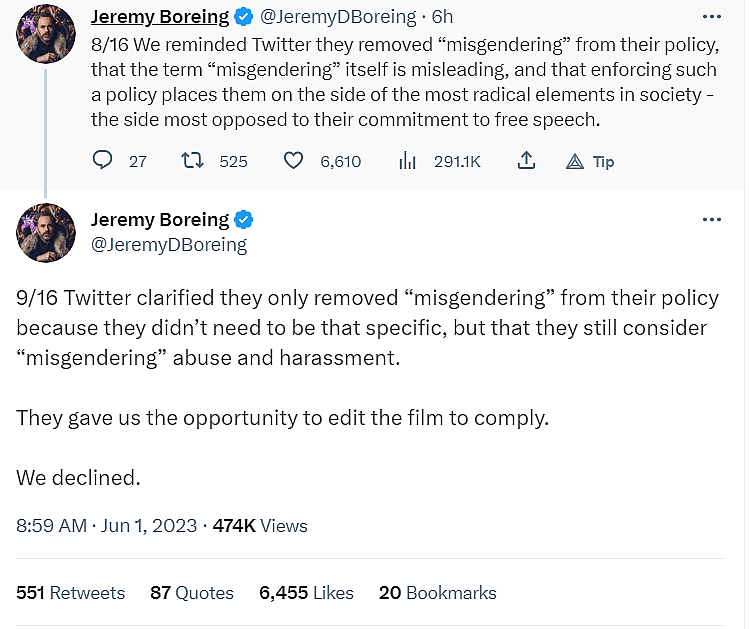View the 6,455 Likes list
The height and width of the screenshot is (629, 749).
coord(306,593)
